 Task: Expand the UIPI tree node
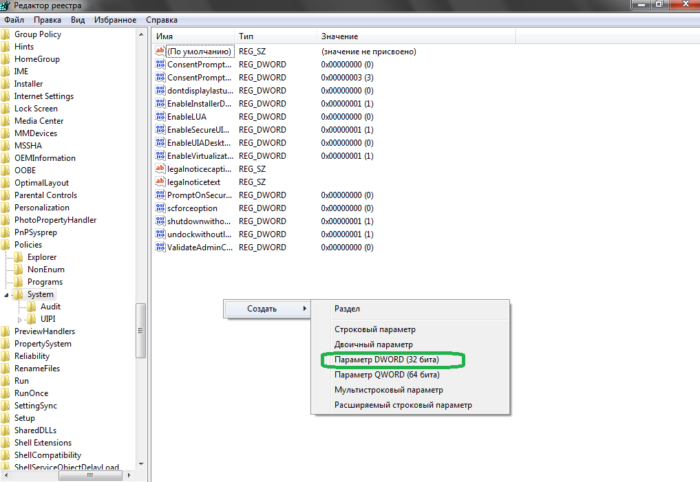coord(21,319)
